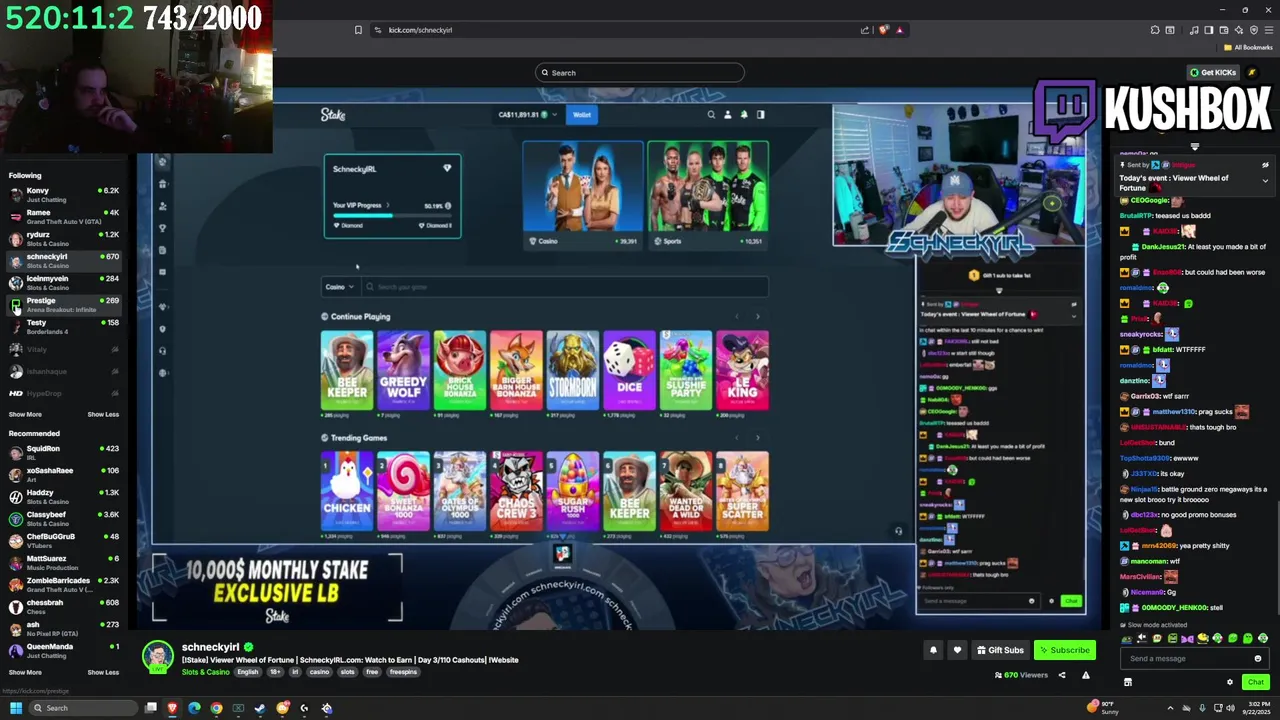Select the slots tag
This screenshot has height=720, width=1280.
click(x=348, y=672)
